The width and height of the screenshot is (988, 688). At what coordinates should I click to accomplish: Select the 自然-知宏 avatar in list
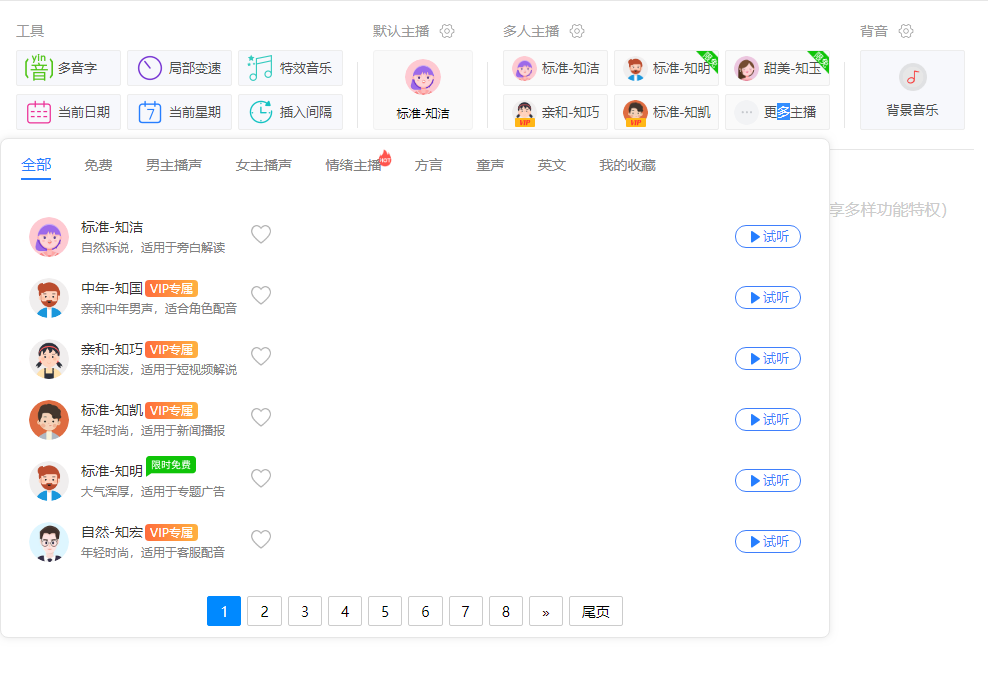click(x=49, y=542)
